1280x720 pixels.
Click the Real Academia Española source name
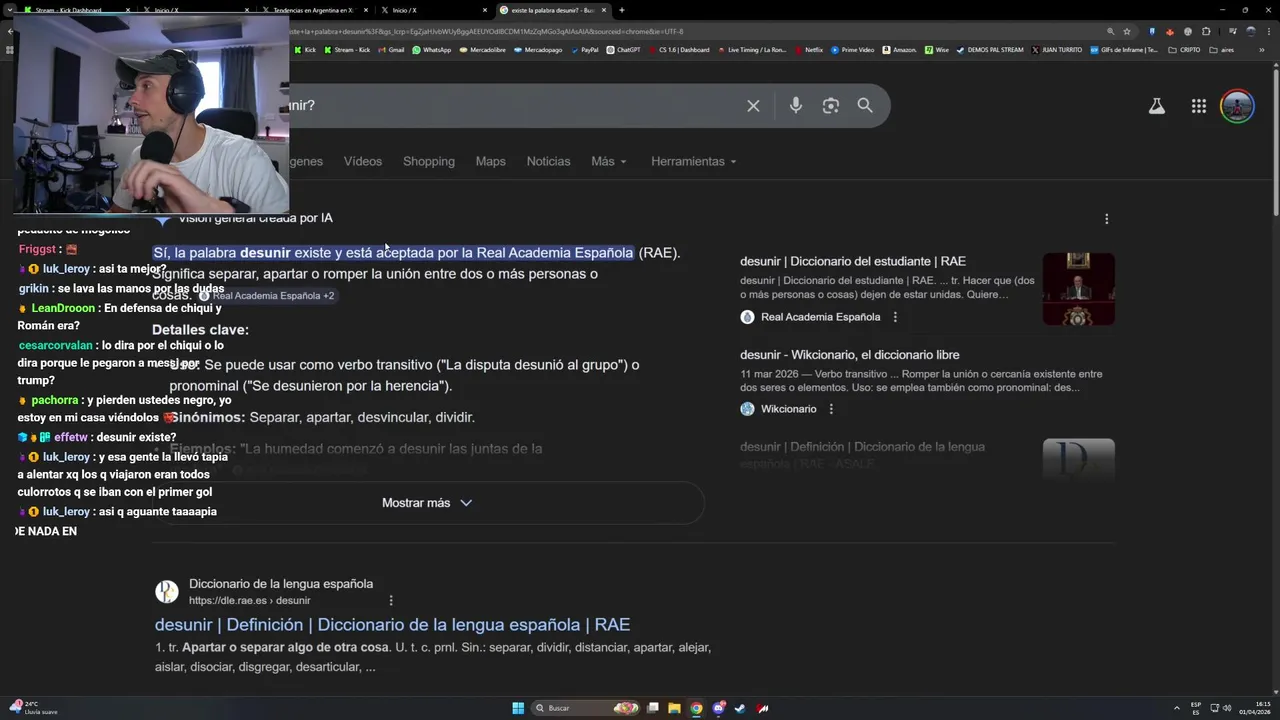[821, 317]
